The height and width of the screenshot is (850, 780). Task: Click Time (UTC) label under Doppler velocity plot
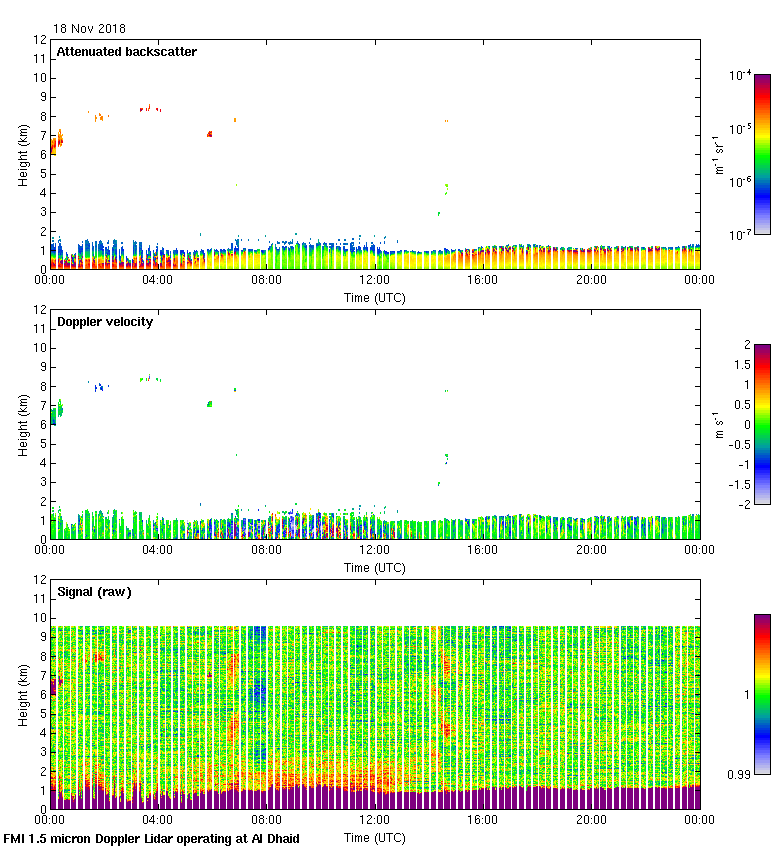tap(375, 567)
